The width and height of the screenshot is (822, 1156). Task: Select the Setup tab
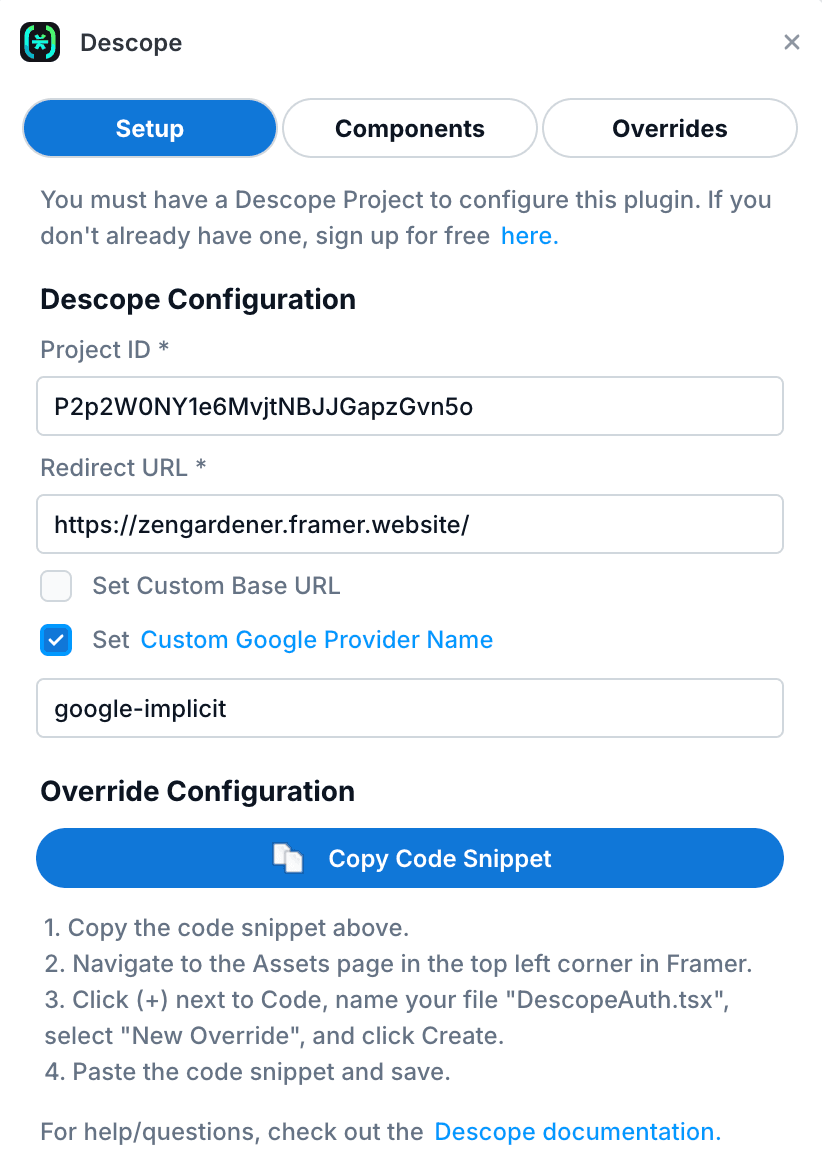(x=149, y=128)
